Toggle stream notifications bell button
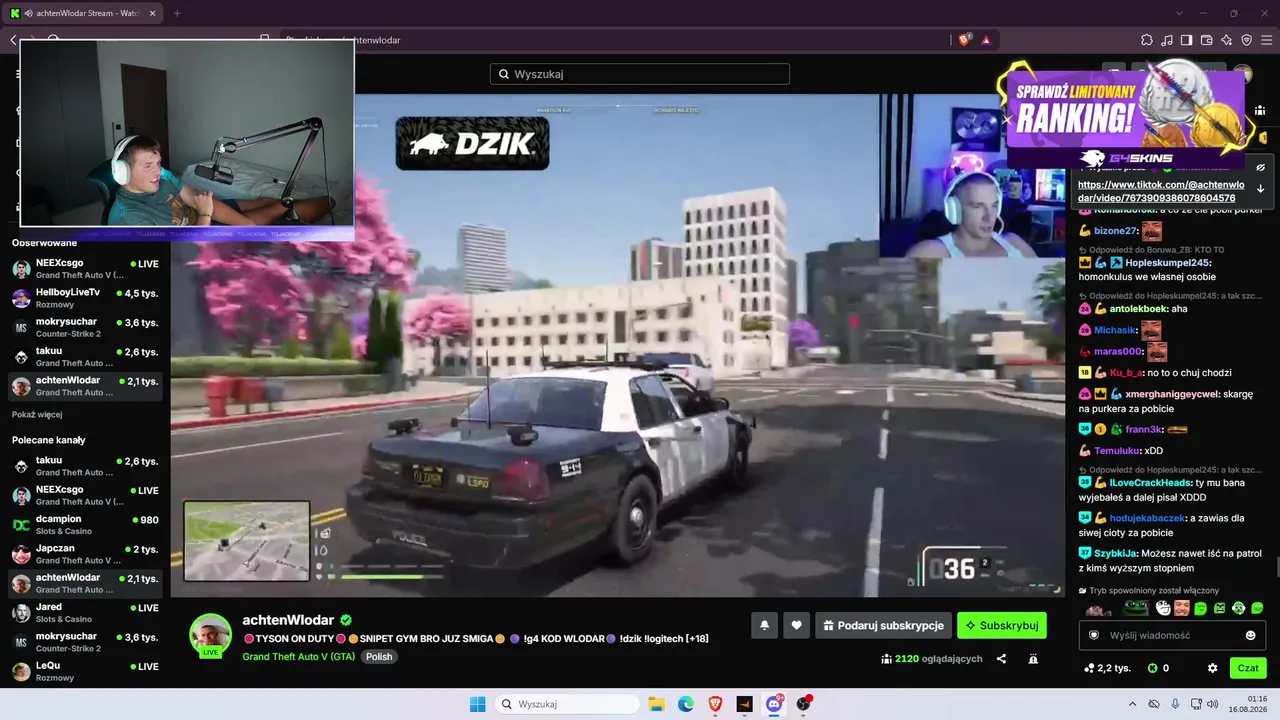The height and width of the screenshot is (720, 1280). (764, 625)
